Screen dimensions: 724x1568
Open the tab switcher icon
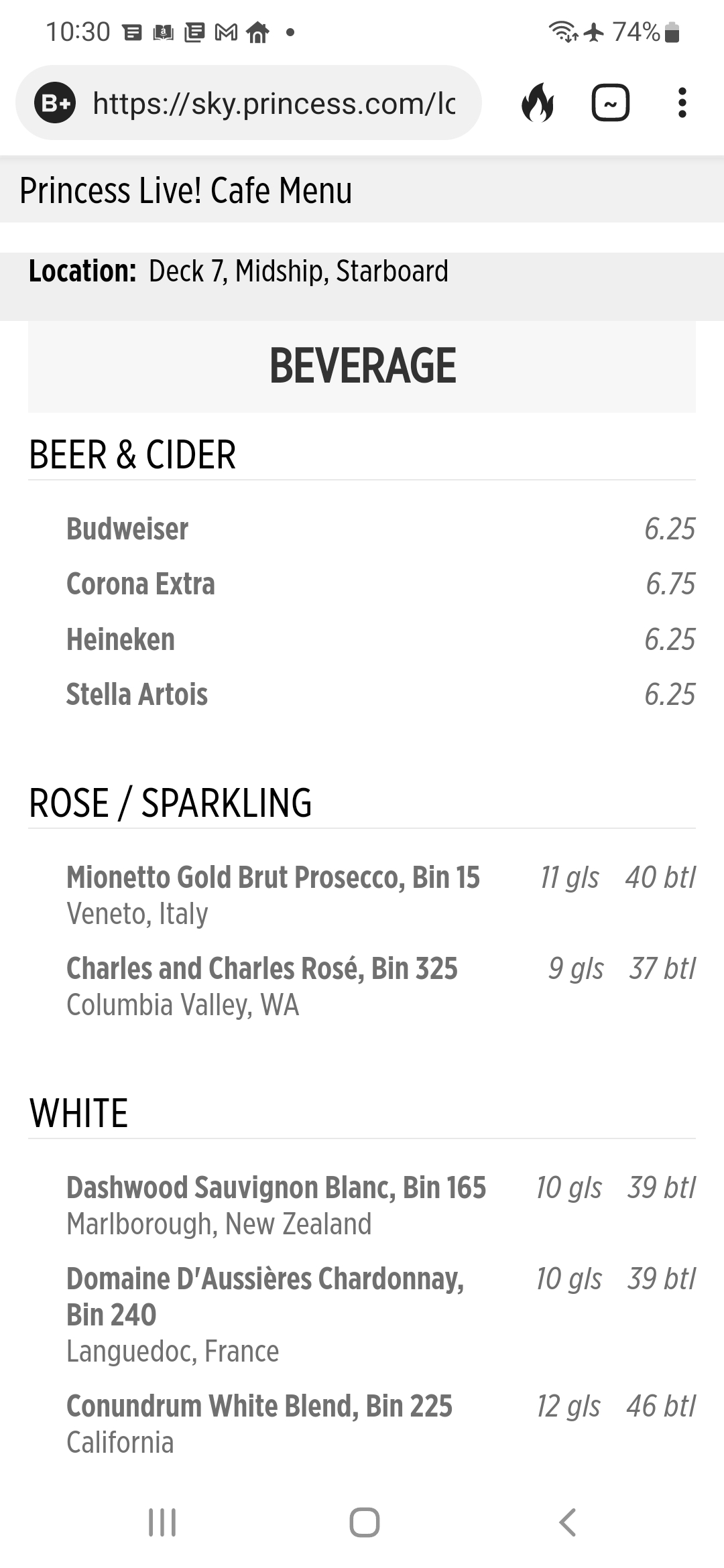pos(610,103)
